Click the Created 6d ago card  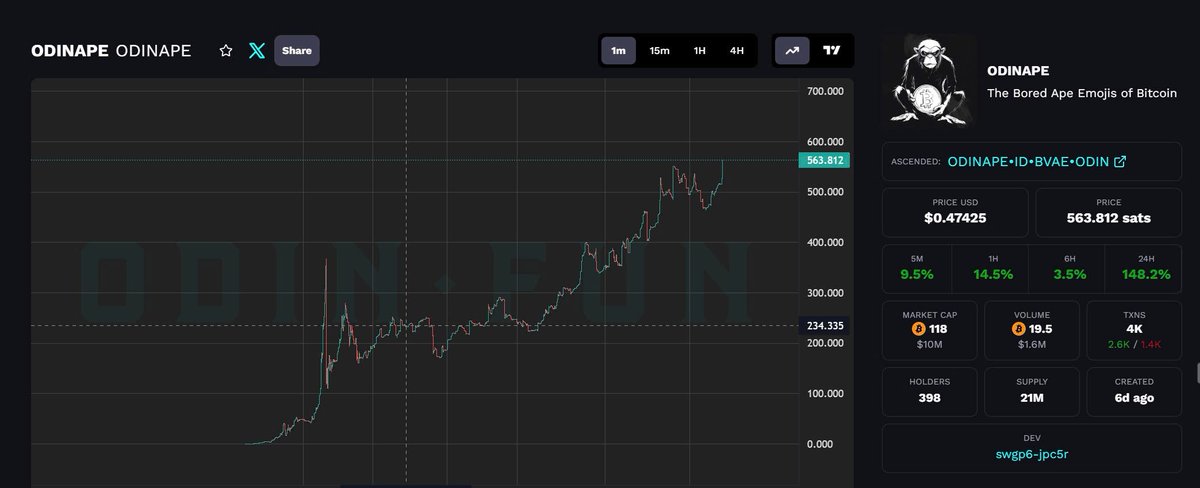(x=1134, y=391)
